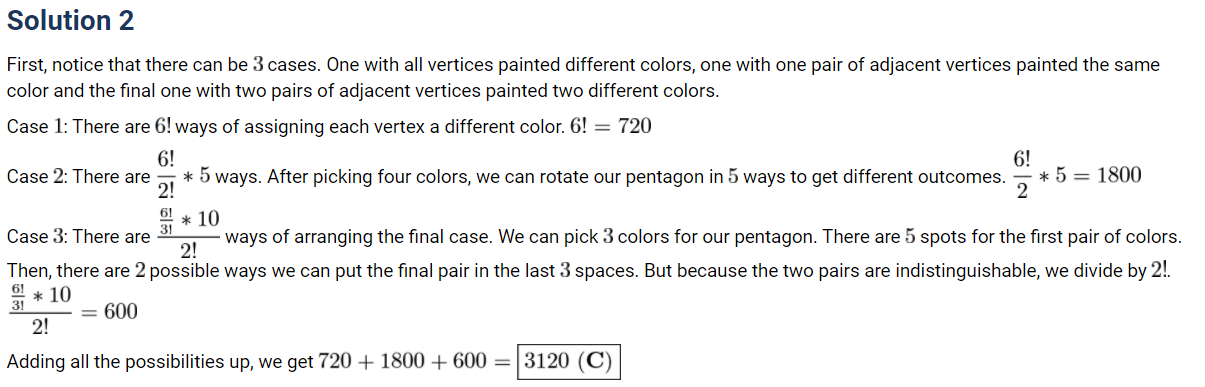Viewport: 1205px width, 387px height.
Task: Click the result 1800 in Case 2
Action: click(1119, 176)
